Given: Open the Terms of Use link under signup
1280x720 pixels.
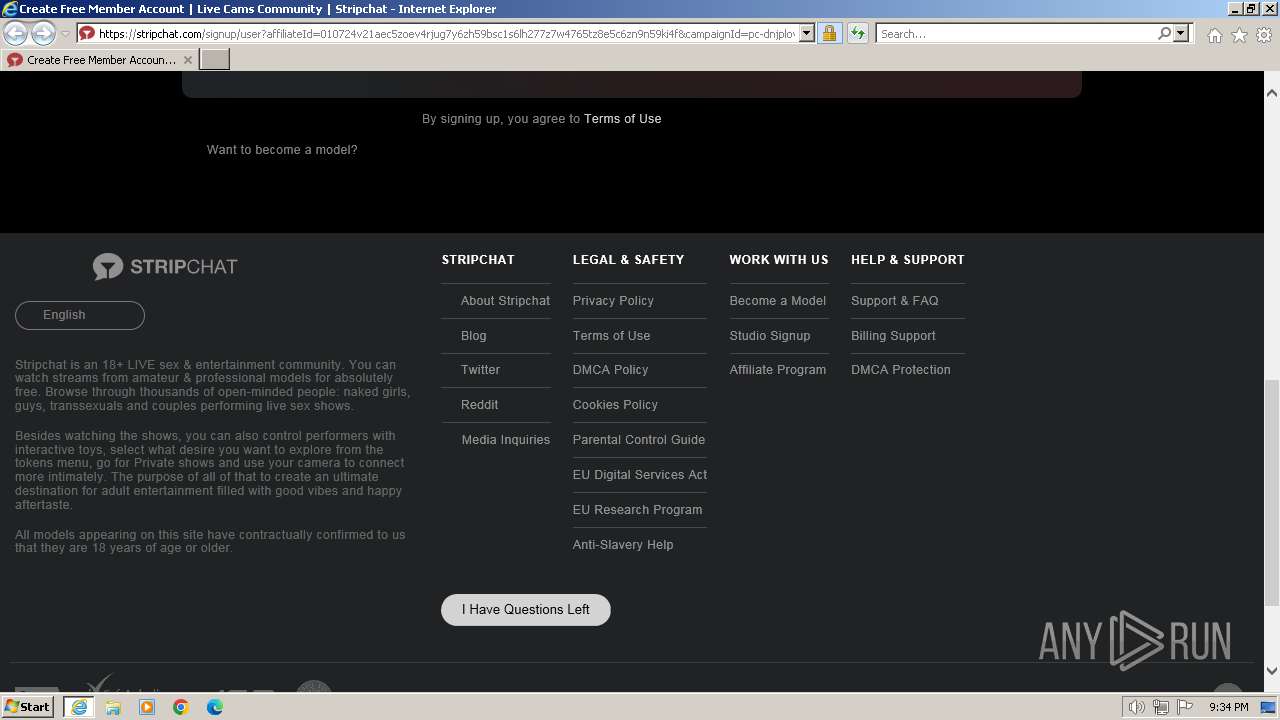Looking at the screenshot, I should click(623, 118).
